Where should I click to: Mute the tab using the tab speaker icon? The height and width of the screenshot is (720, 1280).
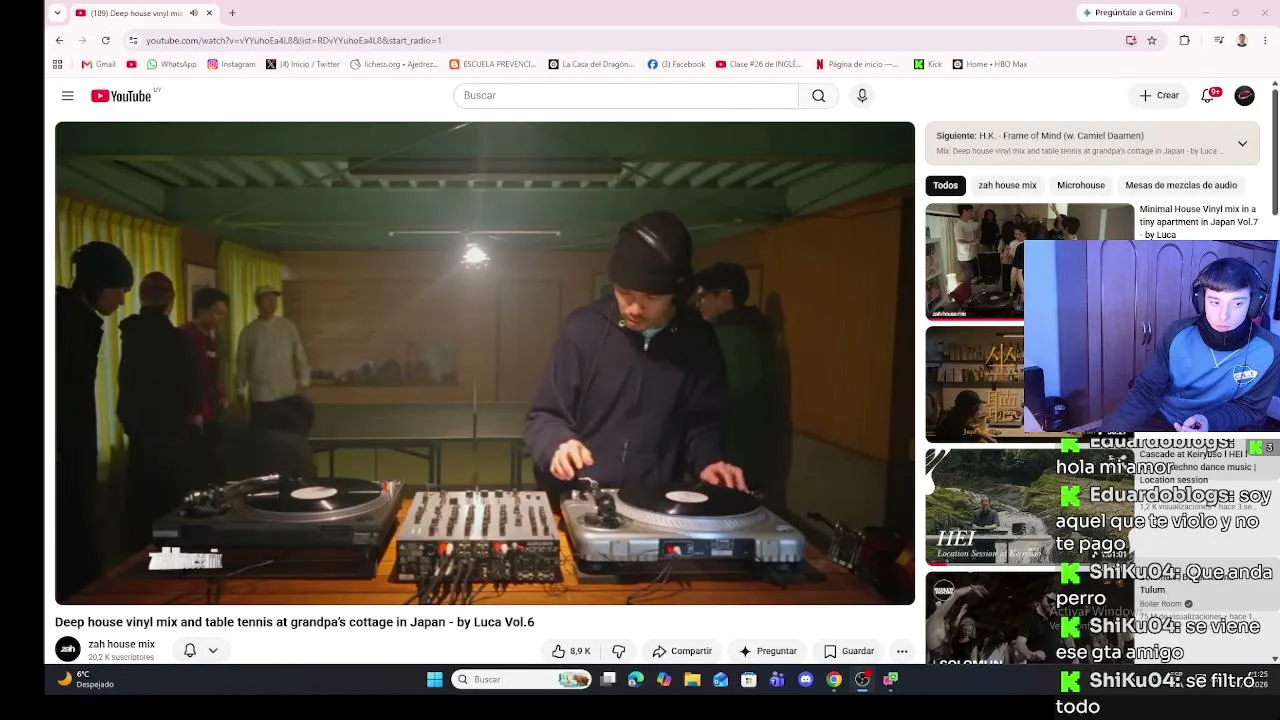click(194, 13)
